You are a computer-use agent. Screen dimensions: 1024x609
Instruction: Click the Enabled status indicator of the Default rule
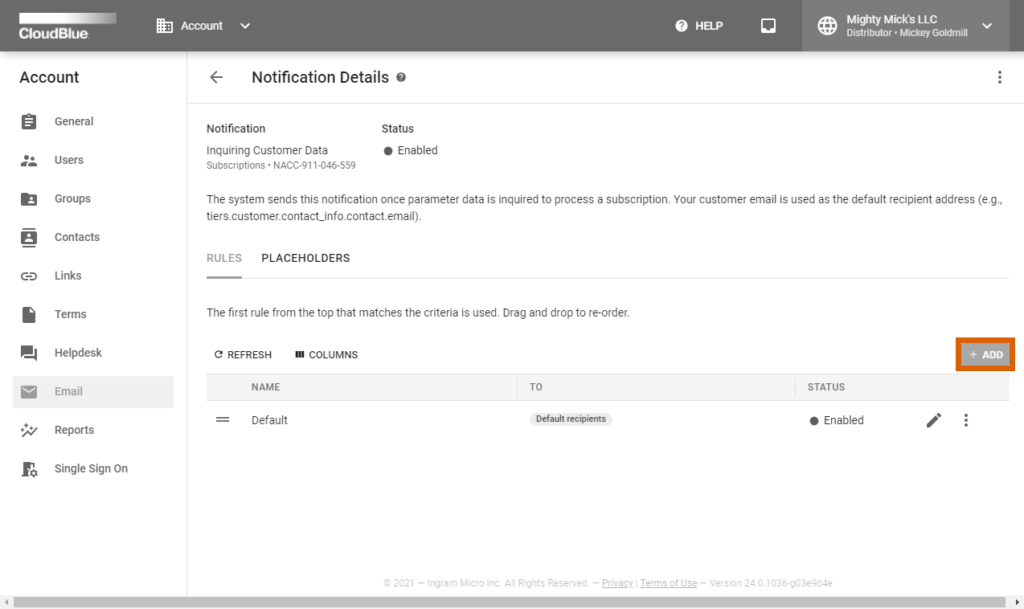836,420
